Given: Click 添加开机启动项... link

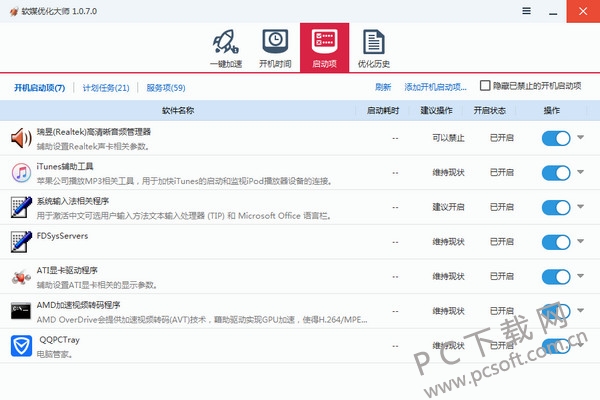Looking at the screenshot, I should (x=435, y=87).
